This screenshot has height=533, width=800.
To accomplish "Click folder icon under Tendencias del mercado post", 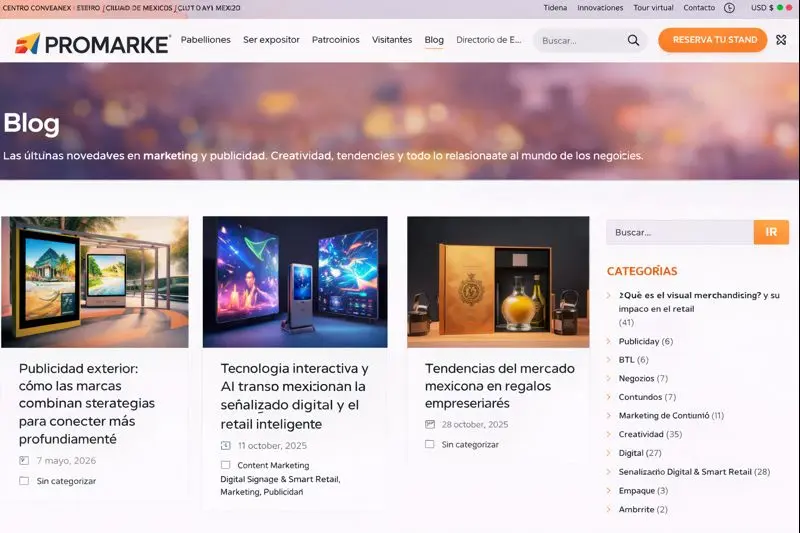I will [x=430, y=444].
